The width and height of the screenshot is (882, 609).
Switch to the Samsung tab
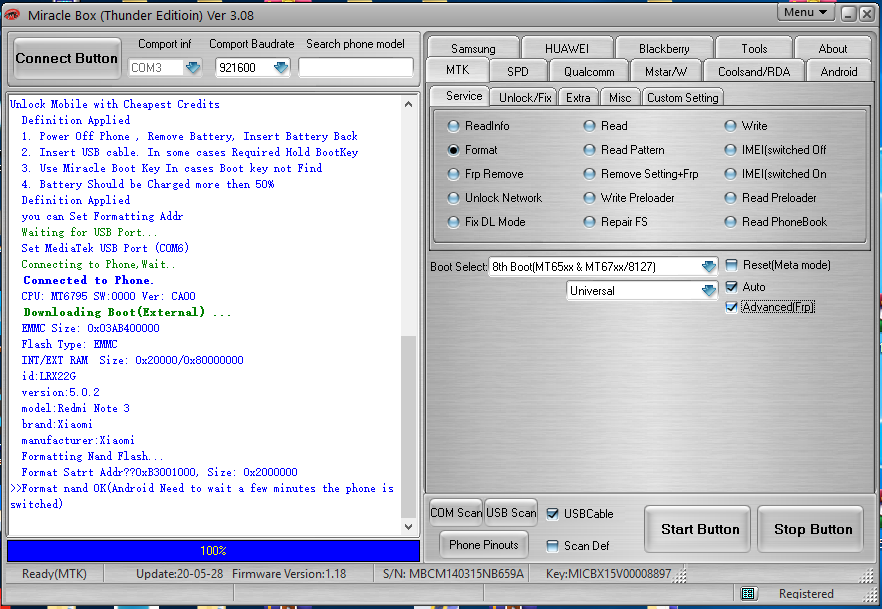point(473,48)
